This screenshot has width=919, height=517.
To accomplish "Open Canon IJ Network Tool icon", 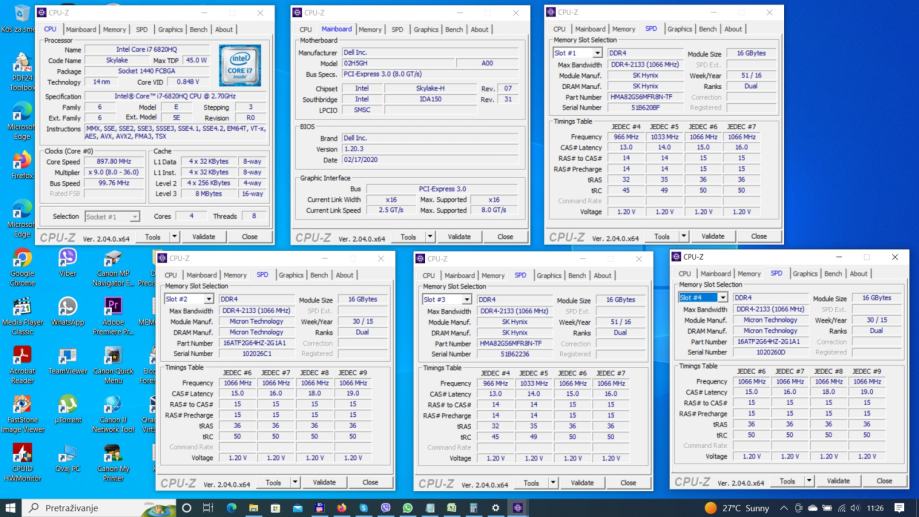I will click(113, 413).
